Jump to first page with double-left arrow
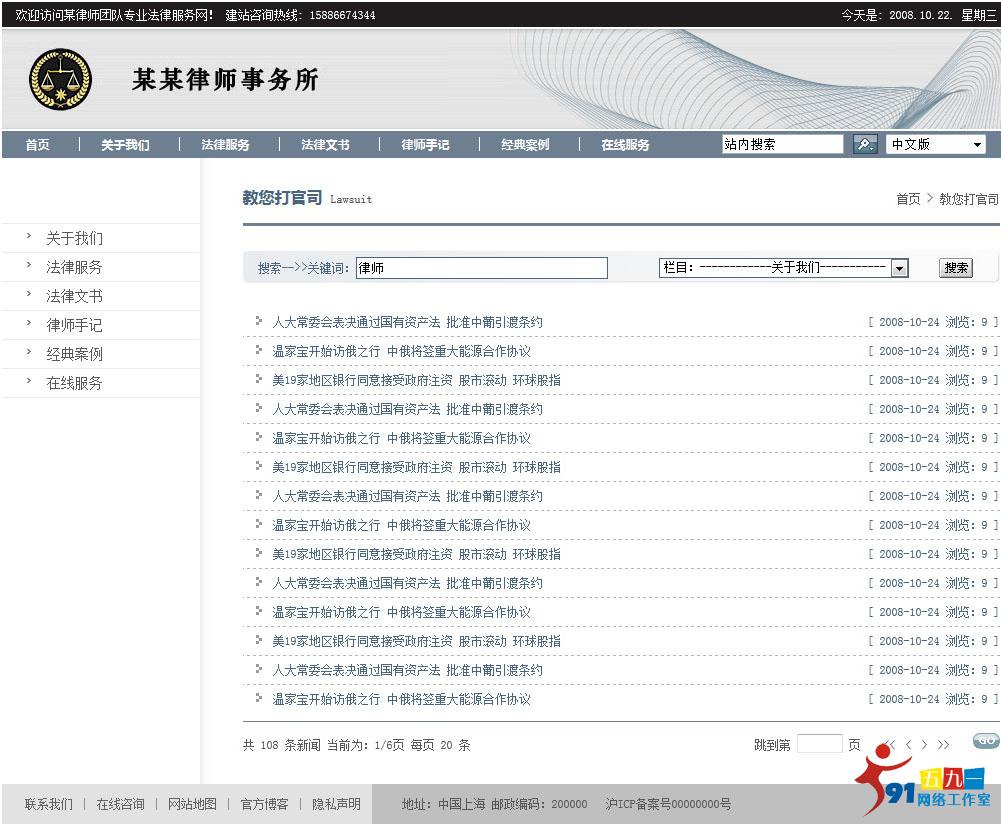Screen dimensions: 1001x824 889,743
